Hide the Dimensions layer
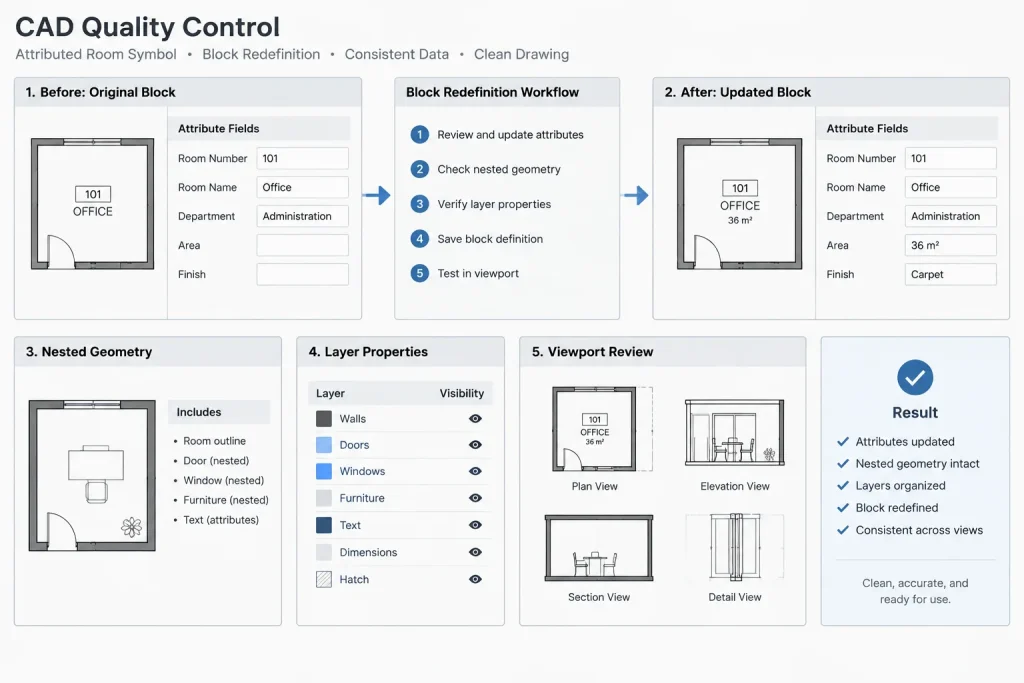This screenshot has width=1024, height=683. pos(475,552)
